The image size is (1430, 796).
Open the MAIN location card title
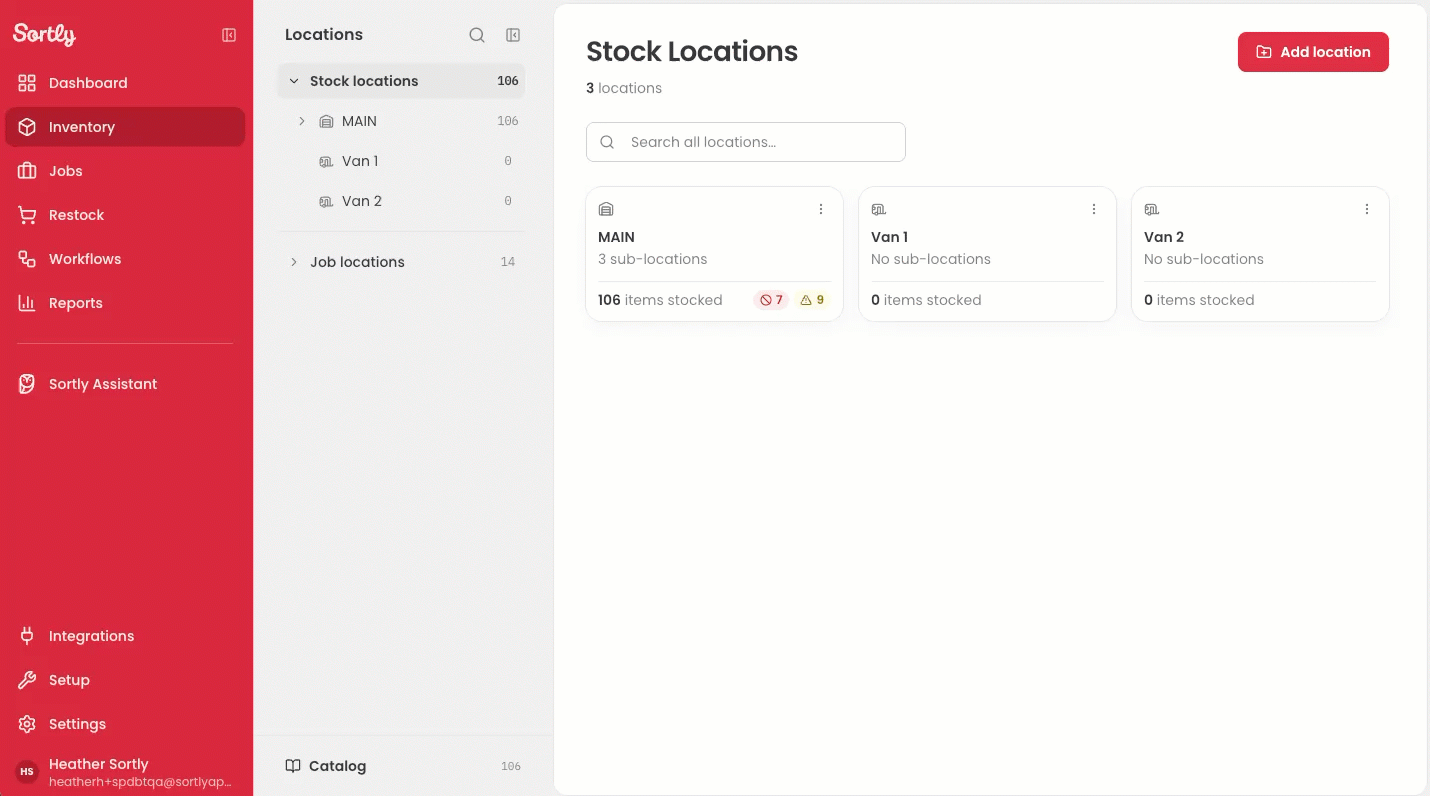616,237
